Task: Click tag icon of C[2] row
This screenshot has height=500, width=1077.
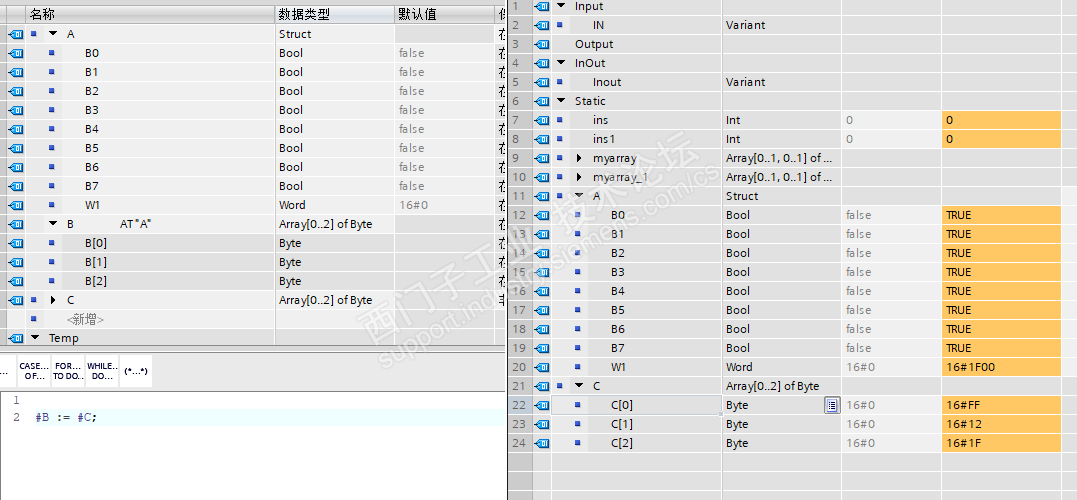Action: (x=542, y=443)
